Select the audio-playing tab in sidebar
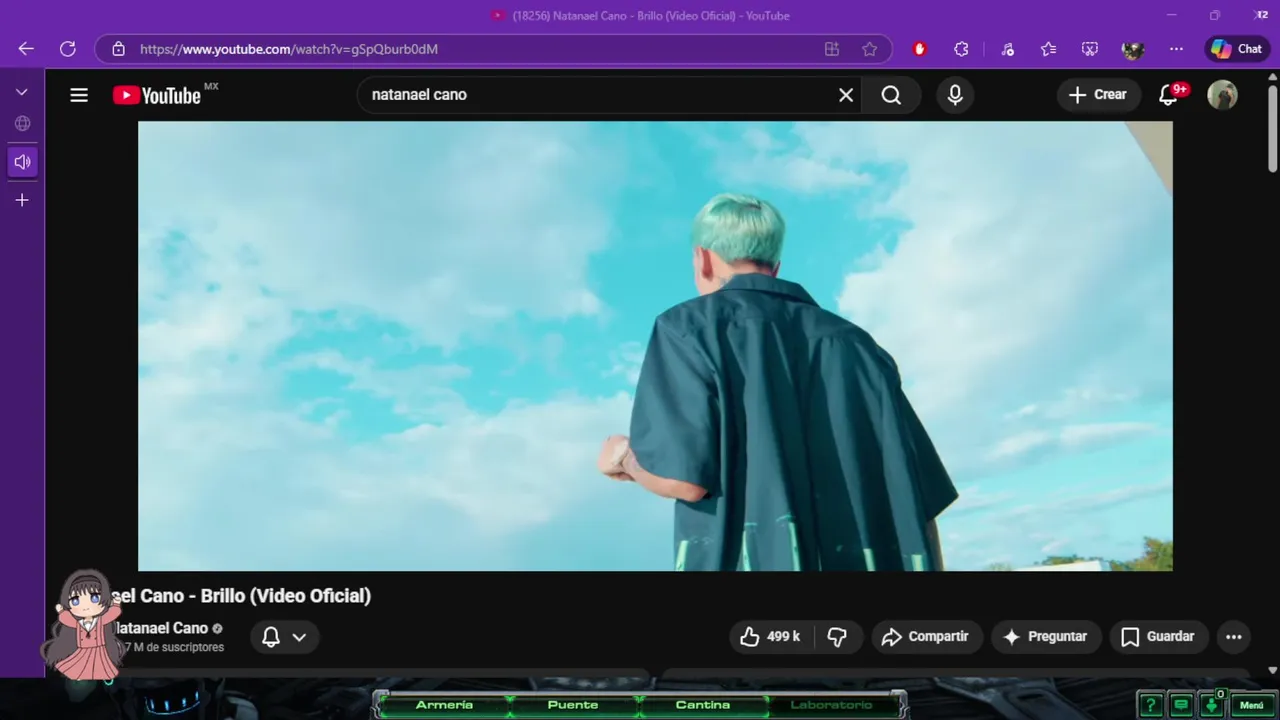 pos(22,162)
